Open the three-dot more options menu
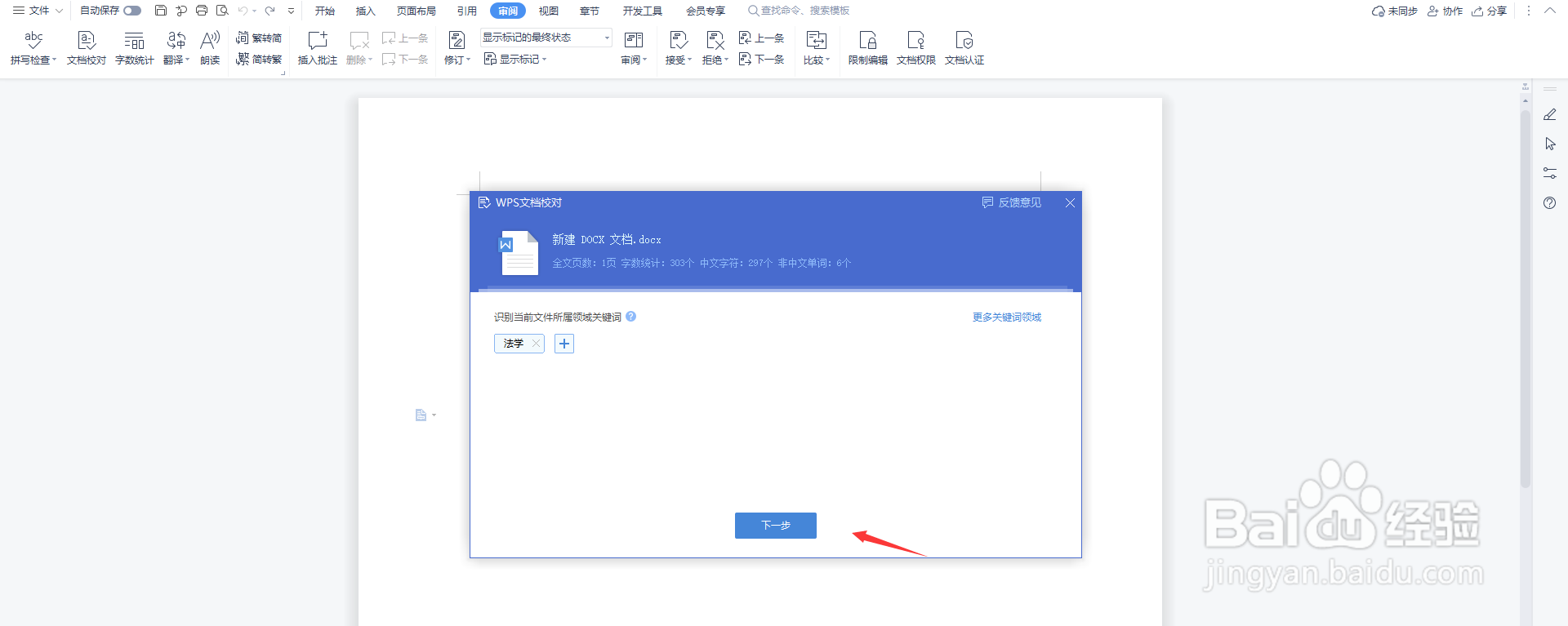 tap(1529, 11)
